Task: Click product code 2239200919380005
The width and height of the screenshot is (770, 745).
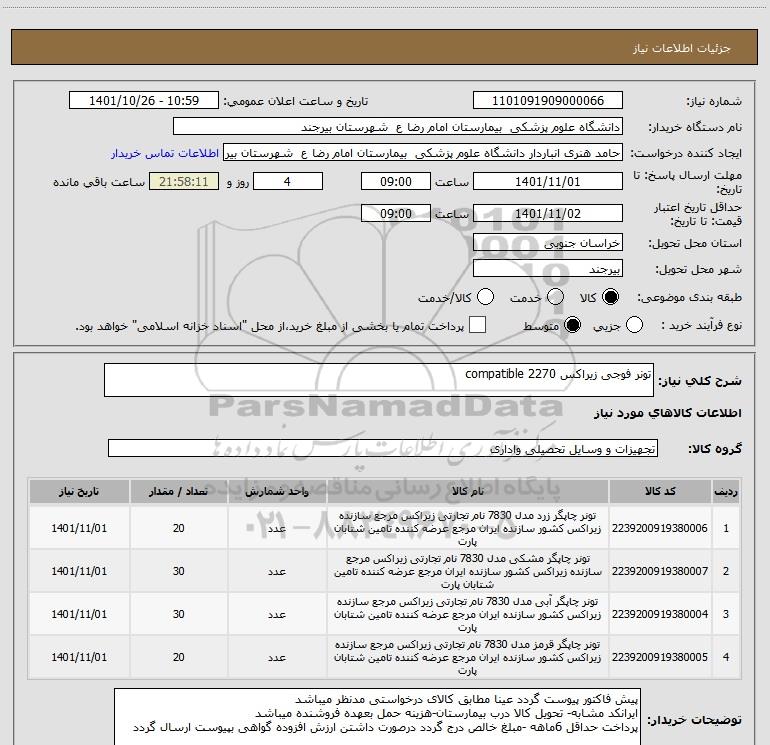Action: tap(660, 657)
